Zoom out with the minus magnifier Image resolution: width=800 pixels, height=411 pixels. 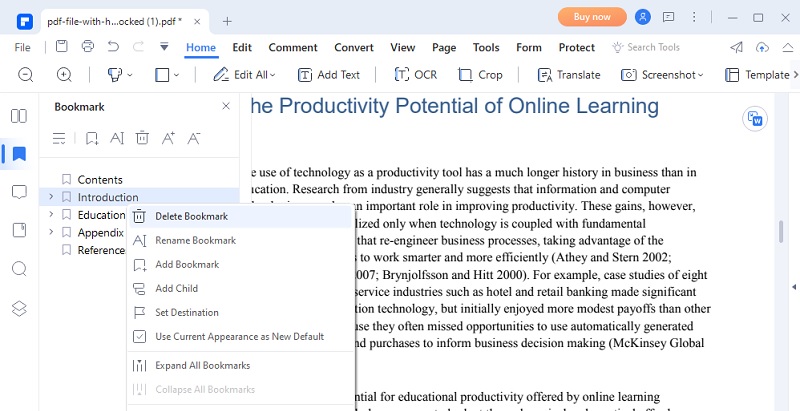(26, 74)
